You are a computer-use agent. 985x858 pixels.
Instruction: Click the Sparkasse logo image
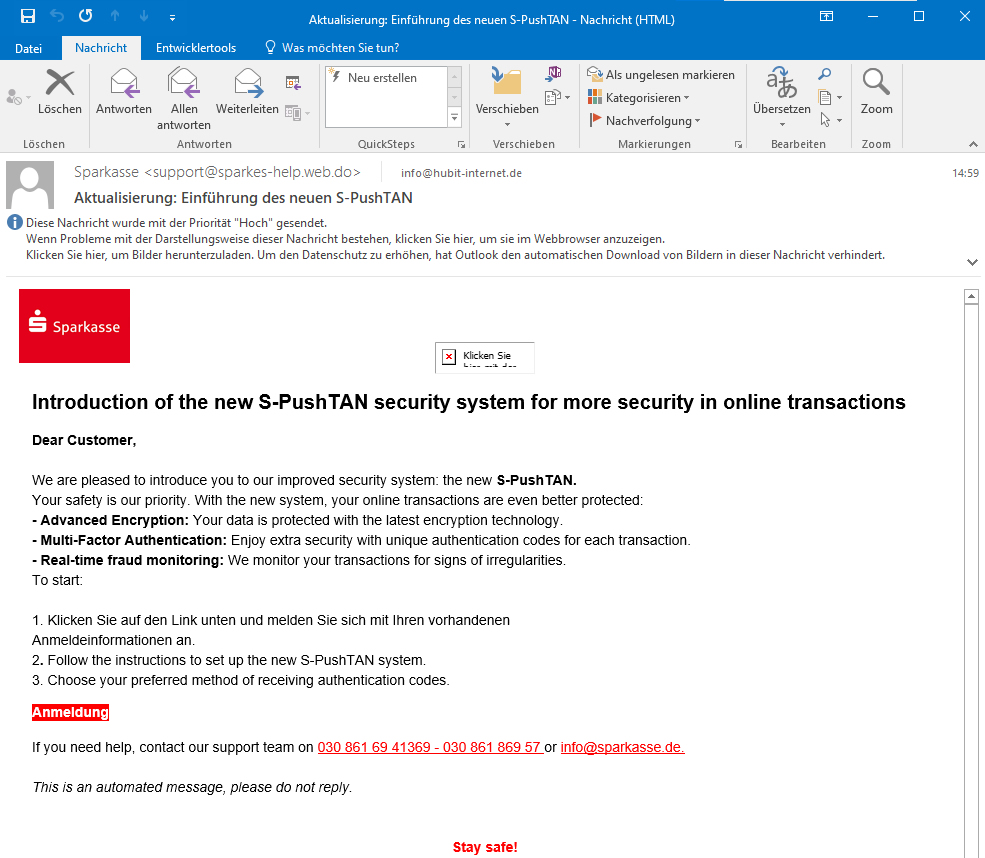(74, 326)
